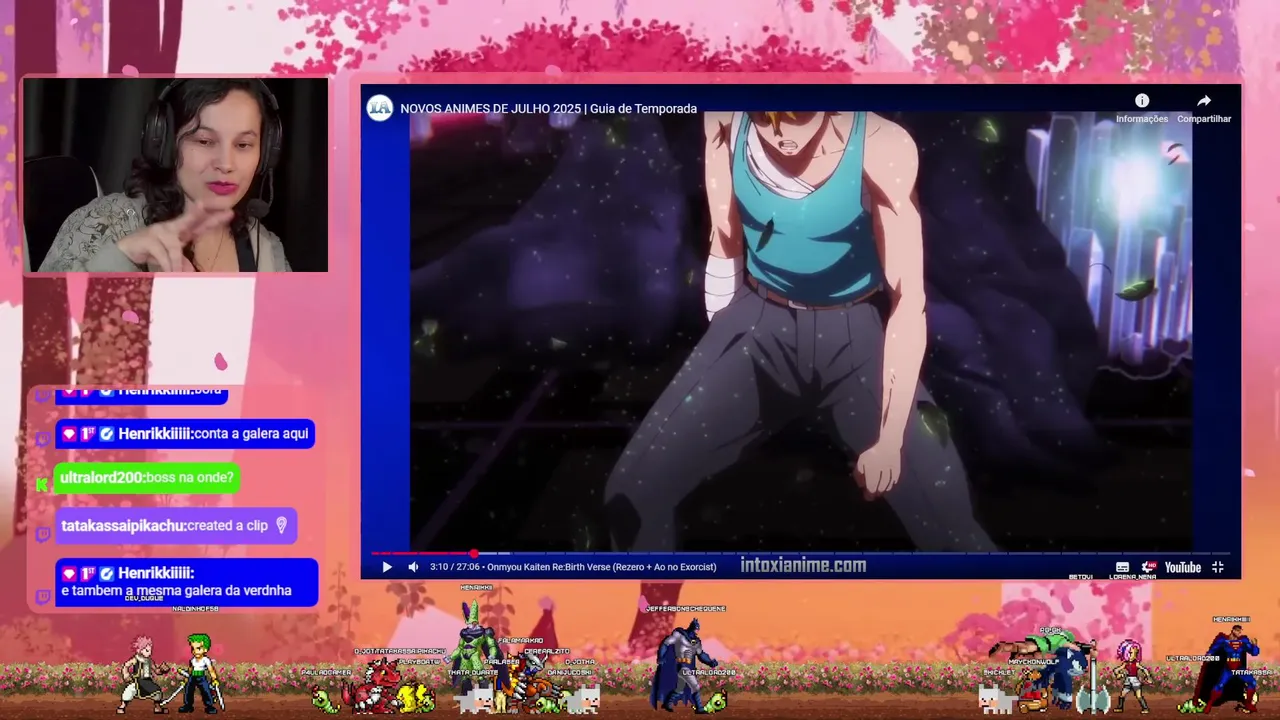Open the Informações info icon
1280x720 pixels.
(x=1142, y=101)
